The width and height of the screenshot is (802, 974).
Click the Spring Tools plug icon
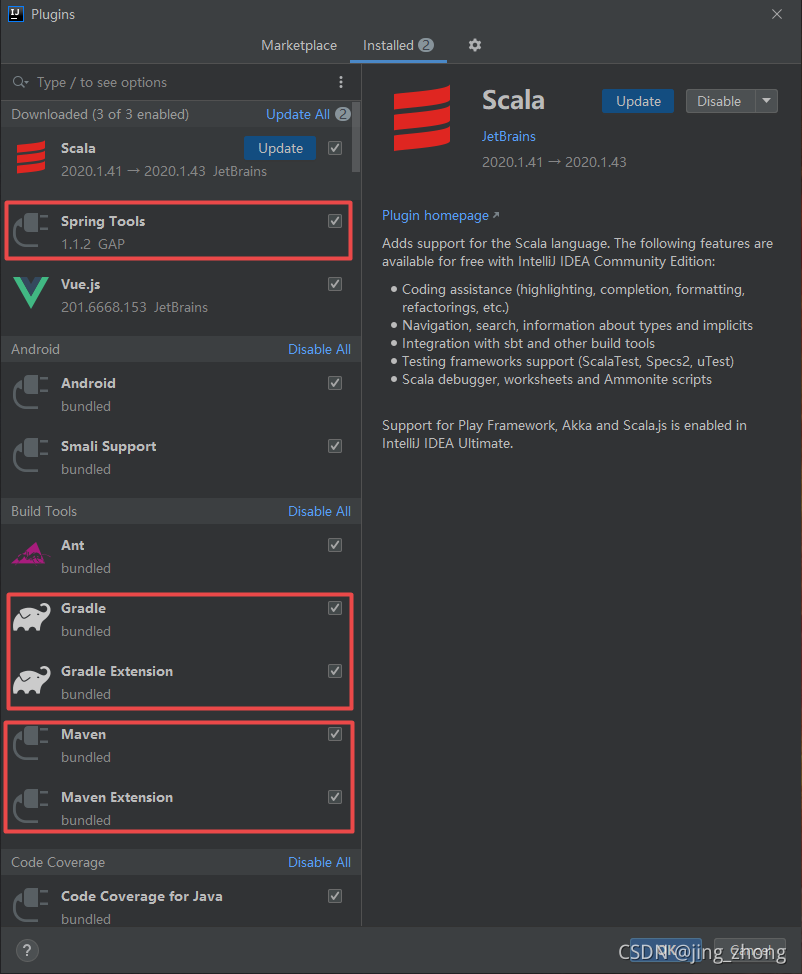tap(31, 230)
